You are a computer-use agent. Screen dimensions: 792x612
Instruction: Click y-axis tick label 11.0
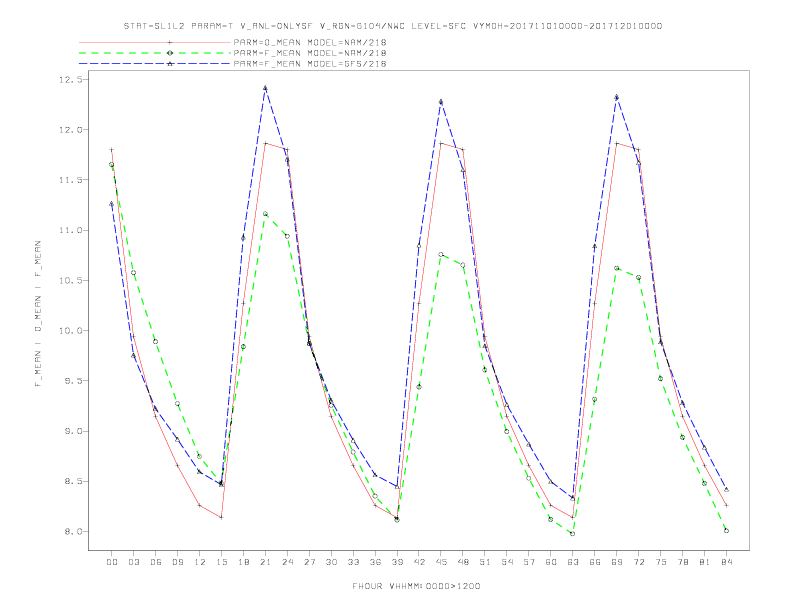[70, 230]
